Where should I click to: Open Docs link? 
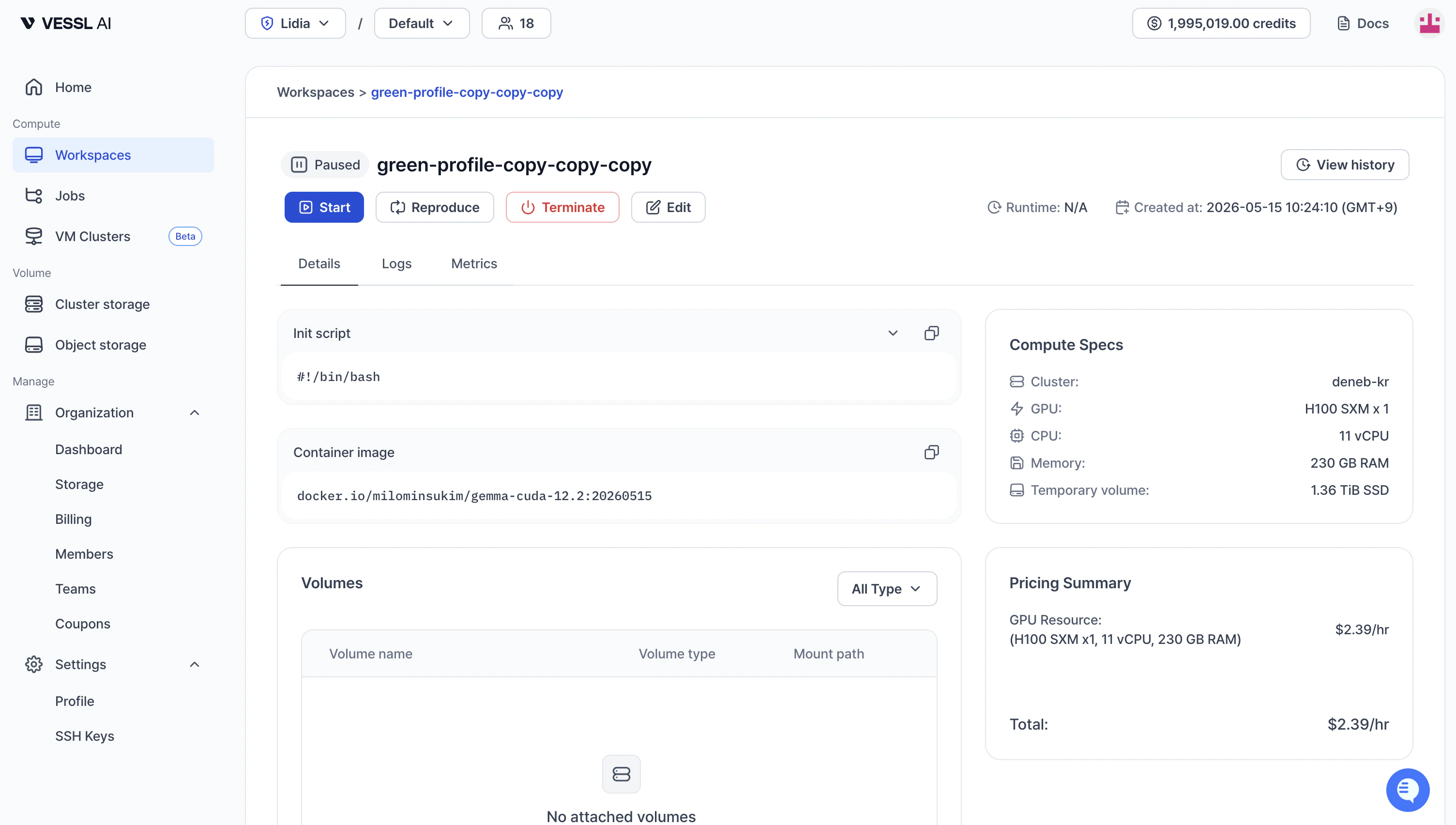click(1363, 23)
